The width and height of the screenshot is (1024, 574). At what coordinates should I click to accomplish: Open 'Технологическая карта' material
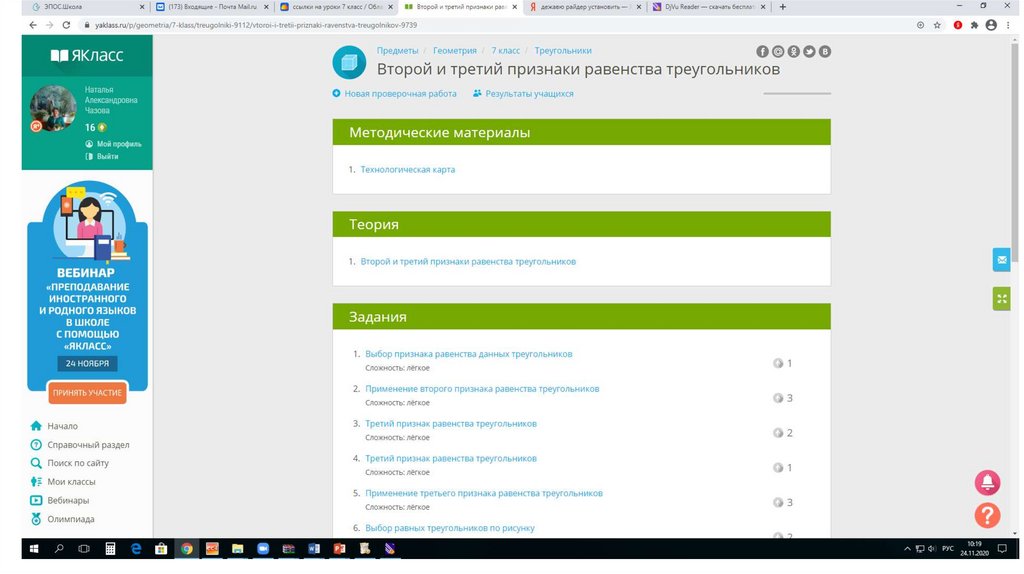pos(408,169)
